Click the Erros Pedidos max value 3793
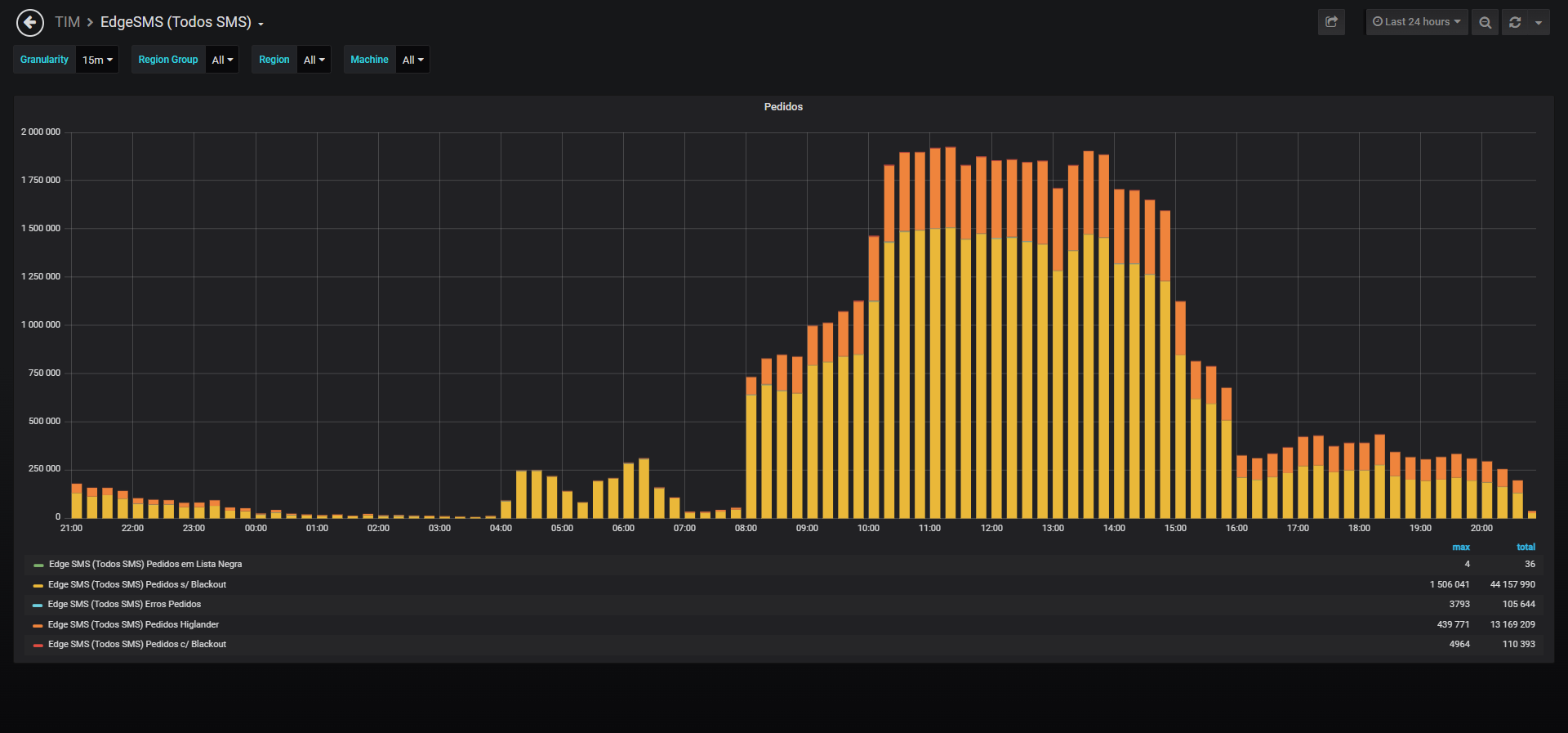This screenshot has height=733, width=1568. [1459, 604]
